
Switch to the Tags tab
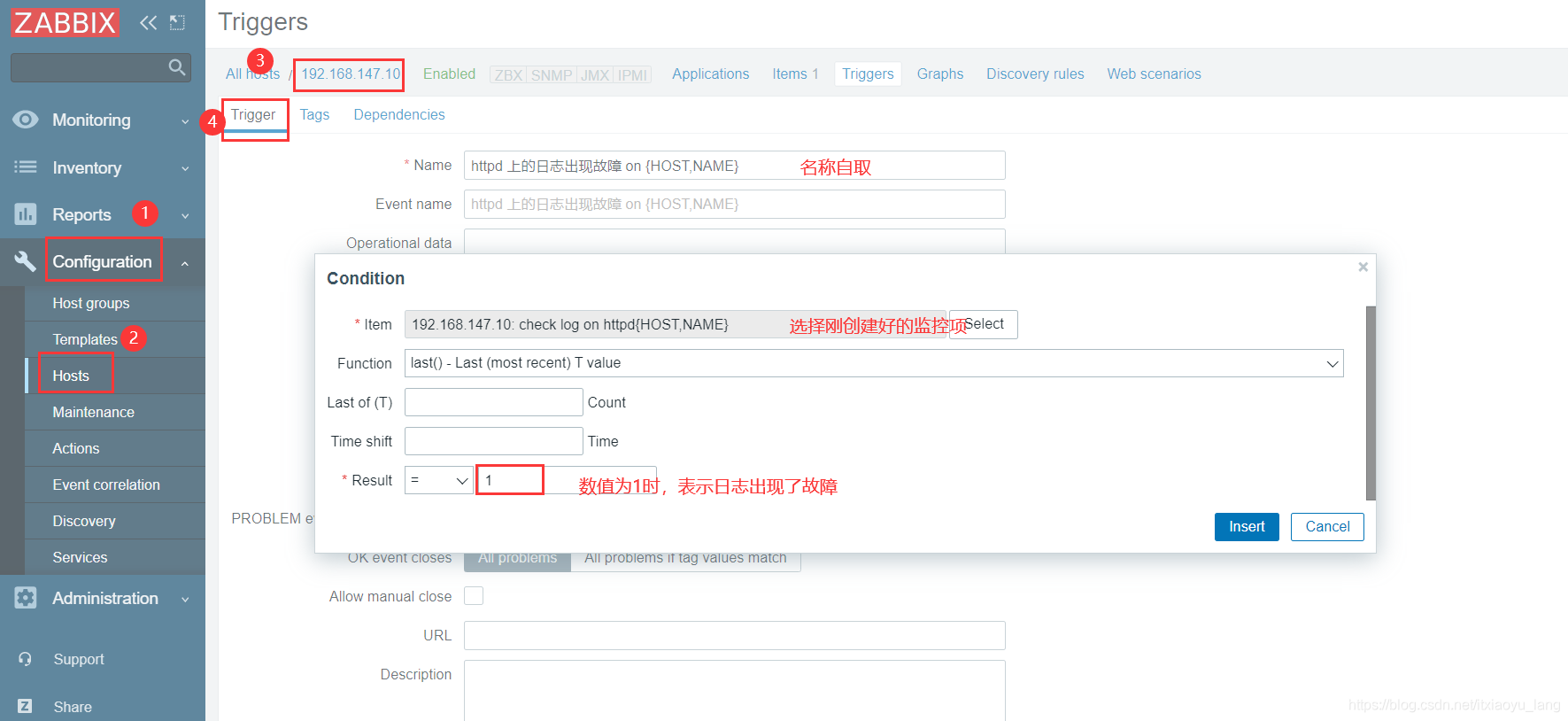(x=314, y=115)
